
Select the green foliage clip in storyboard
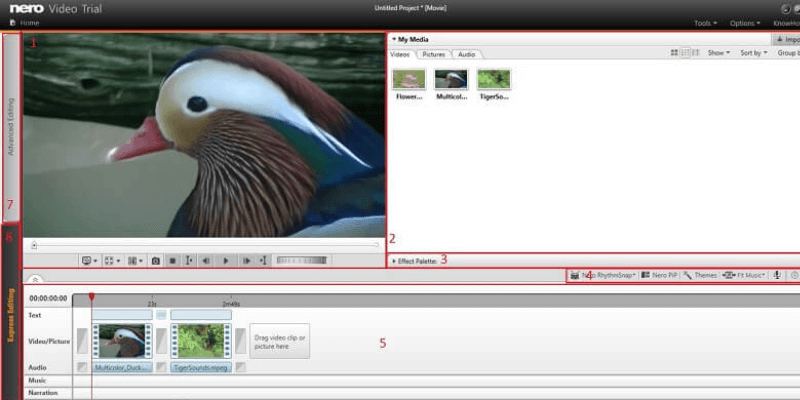pyautogui.click(x=201, y=340)
